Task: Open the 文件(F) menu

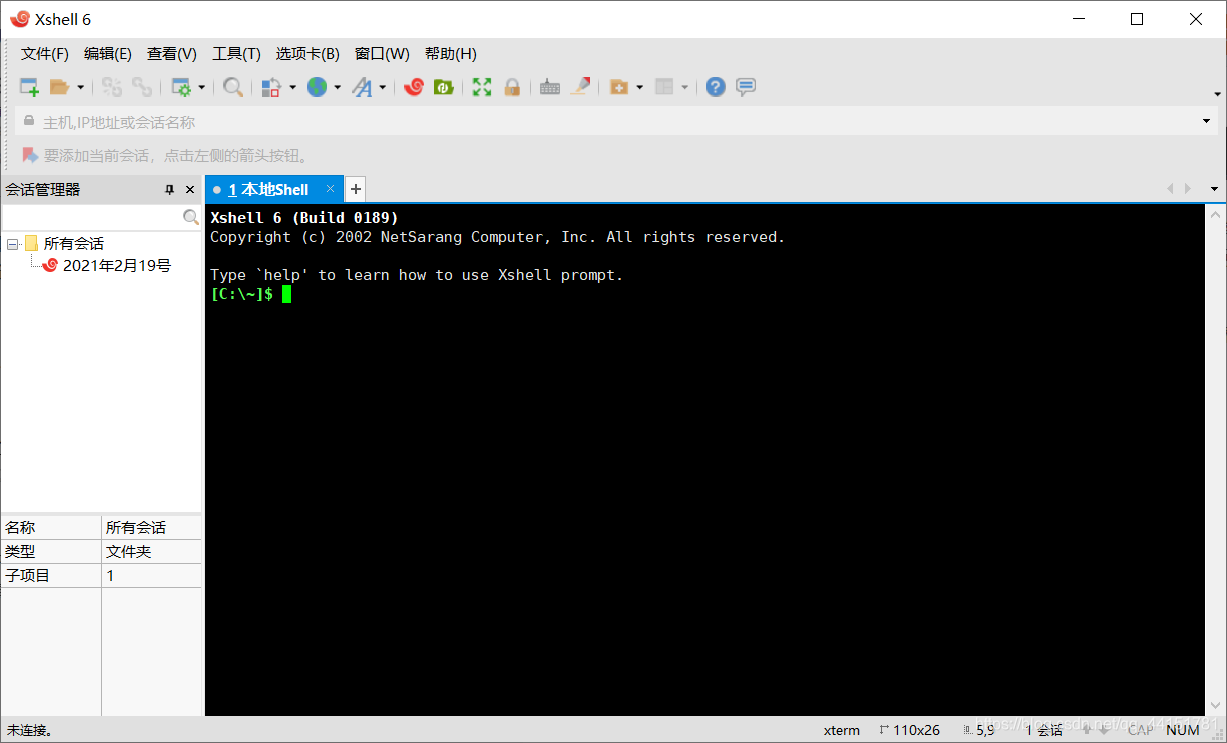Action: [45, 54]
